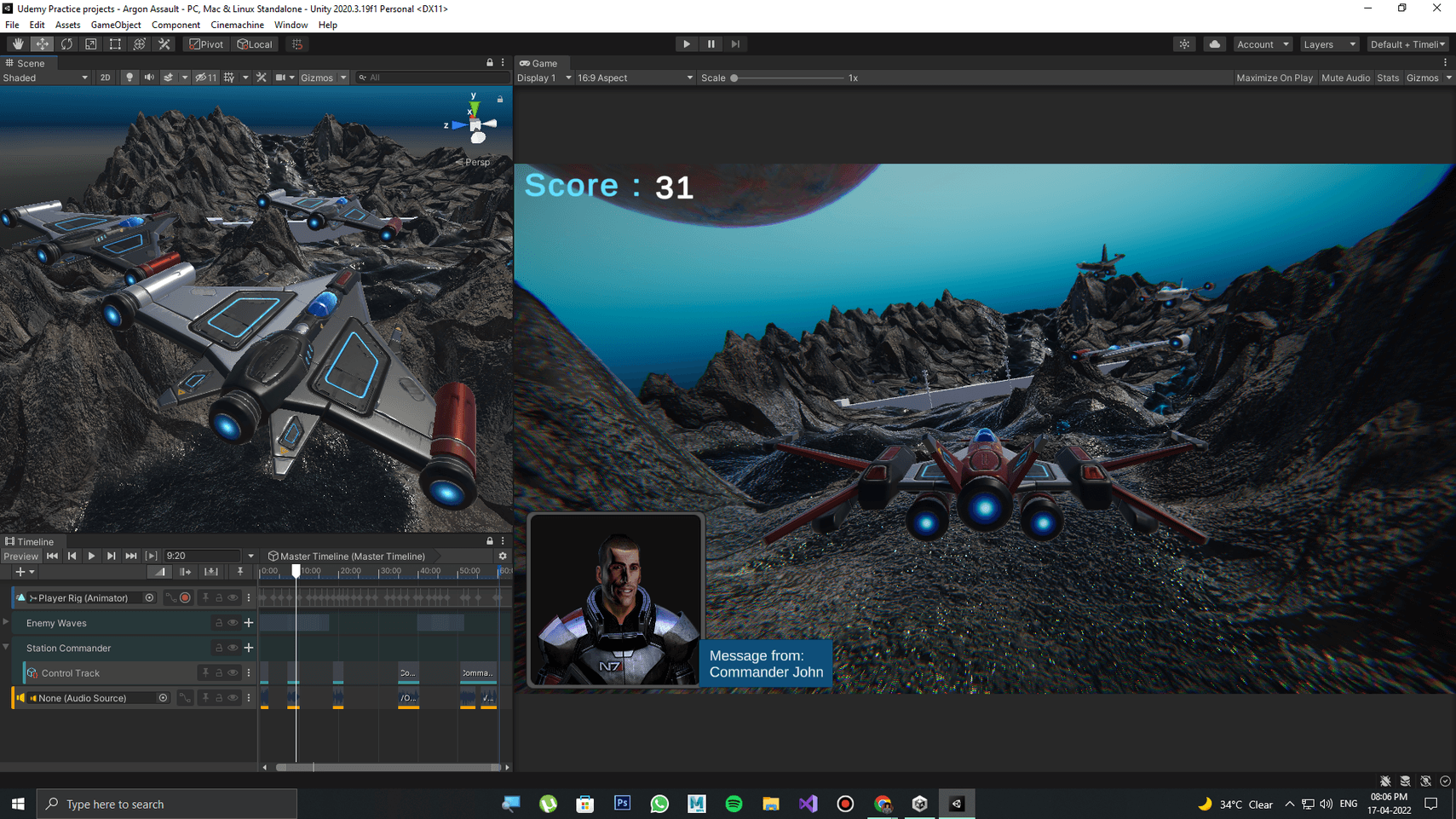Toggle scene lighting with the lightbulb icon
The image size is (1456, 819).
[129, 78]
